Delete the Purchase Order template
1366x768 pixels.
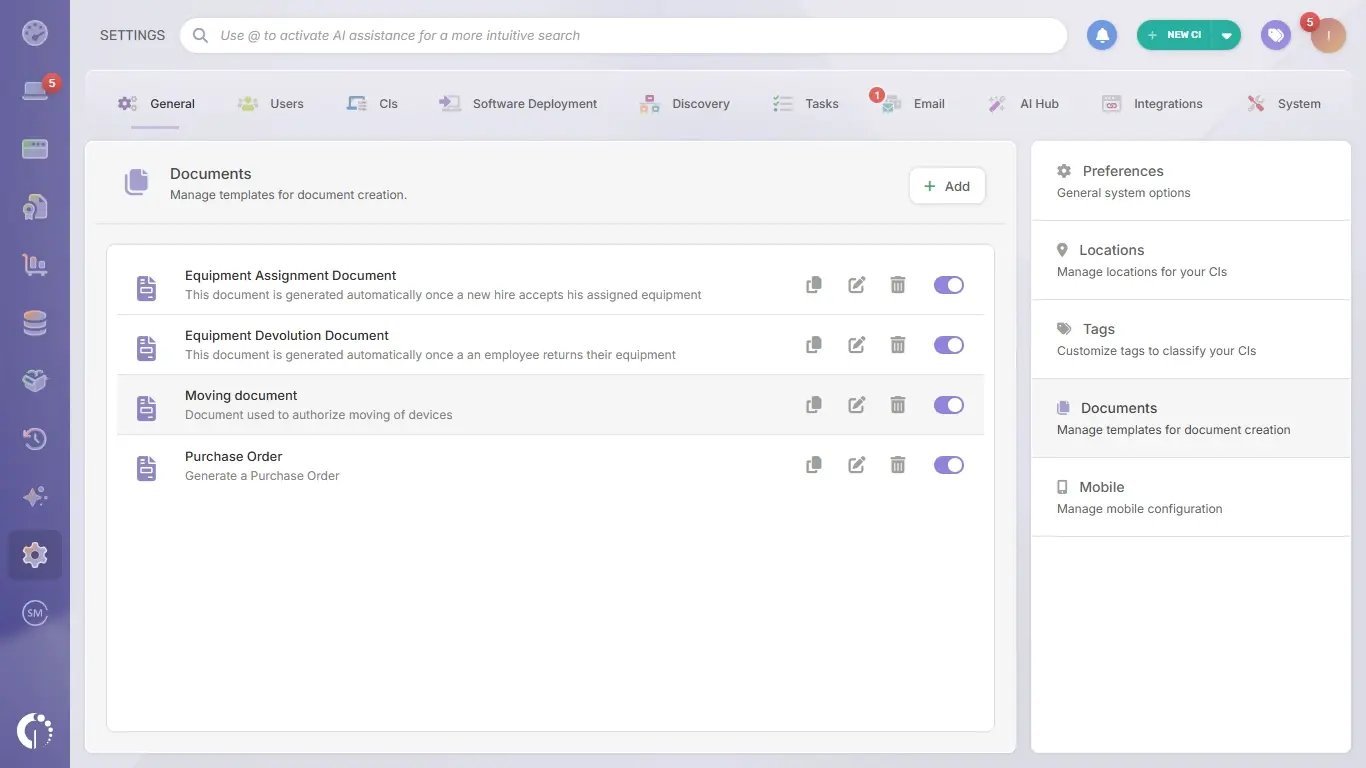[x=898, y=465]
